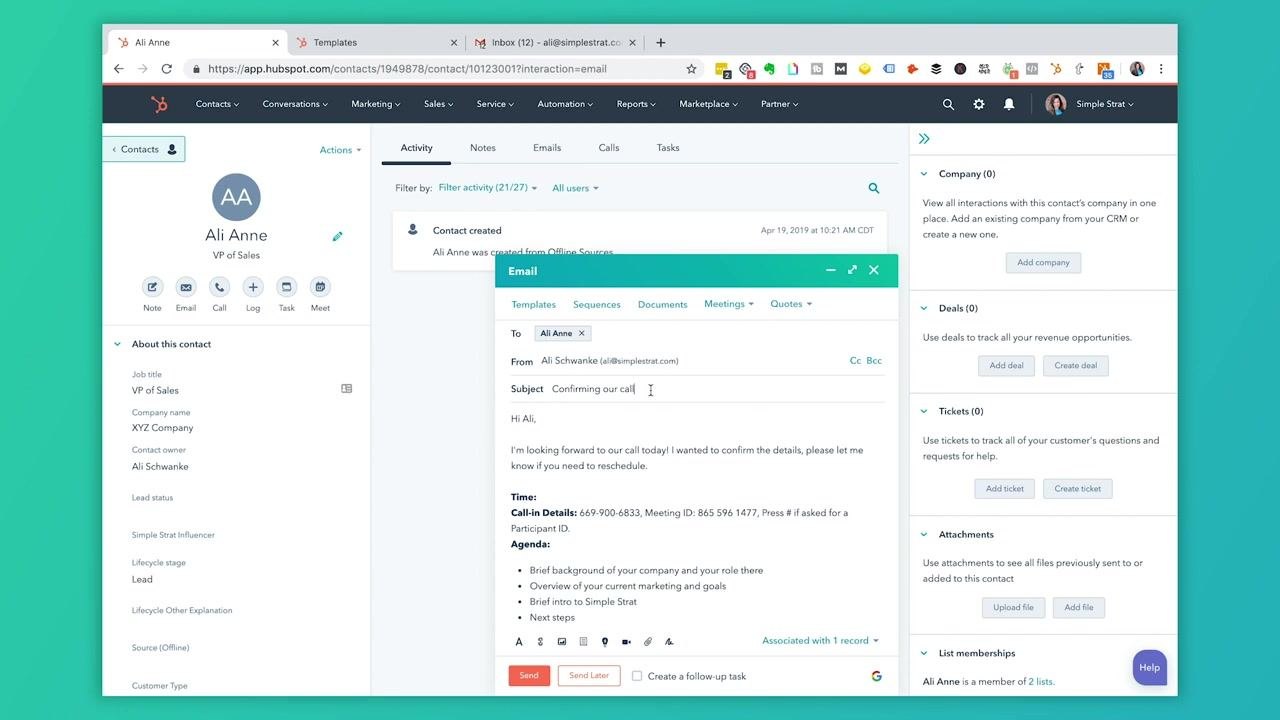Open the search magnifier in navigation bar

point(948,104)
